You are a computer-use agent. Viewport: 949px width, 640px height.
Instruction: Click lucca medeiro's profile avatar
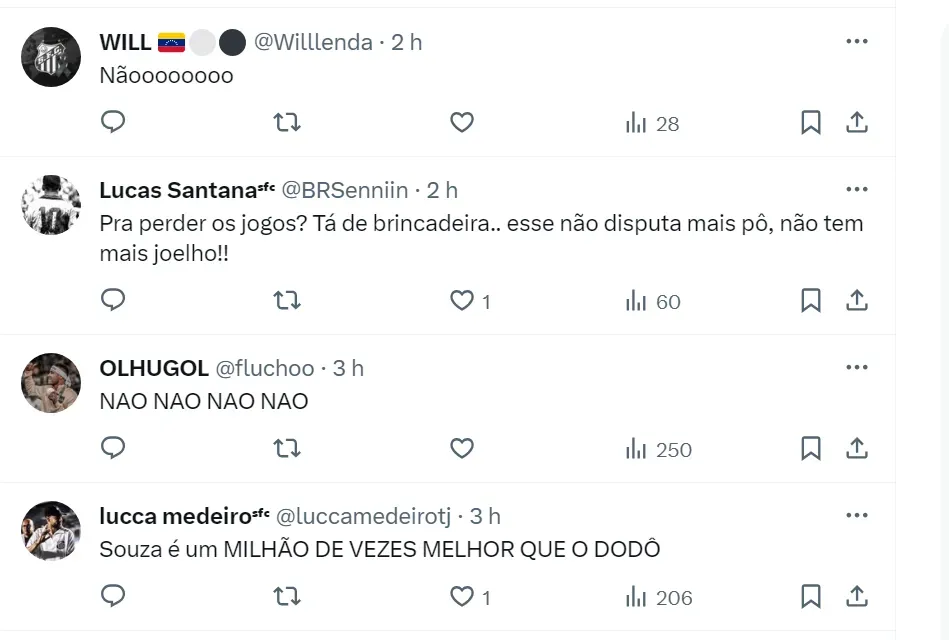pos(51,531)
